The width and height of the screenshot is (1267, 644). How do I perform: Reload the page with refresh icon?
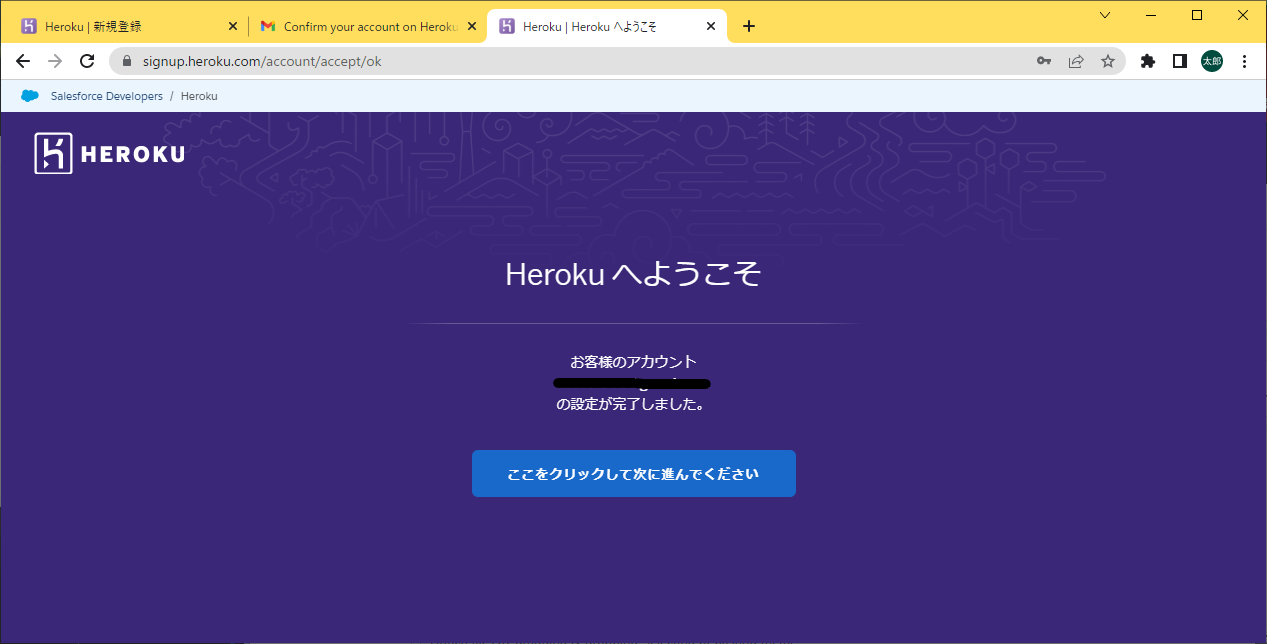tap(87, 61)
